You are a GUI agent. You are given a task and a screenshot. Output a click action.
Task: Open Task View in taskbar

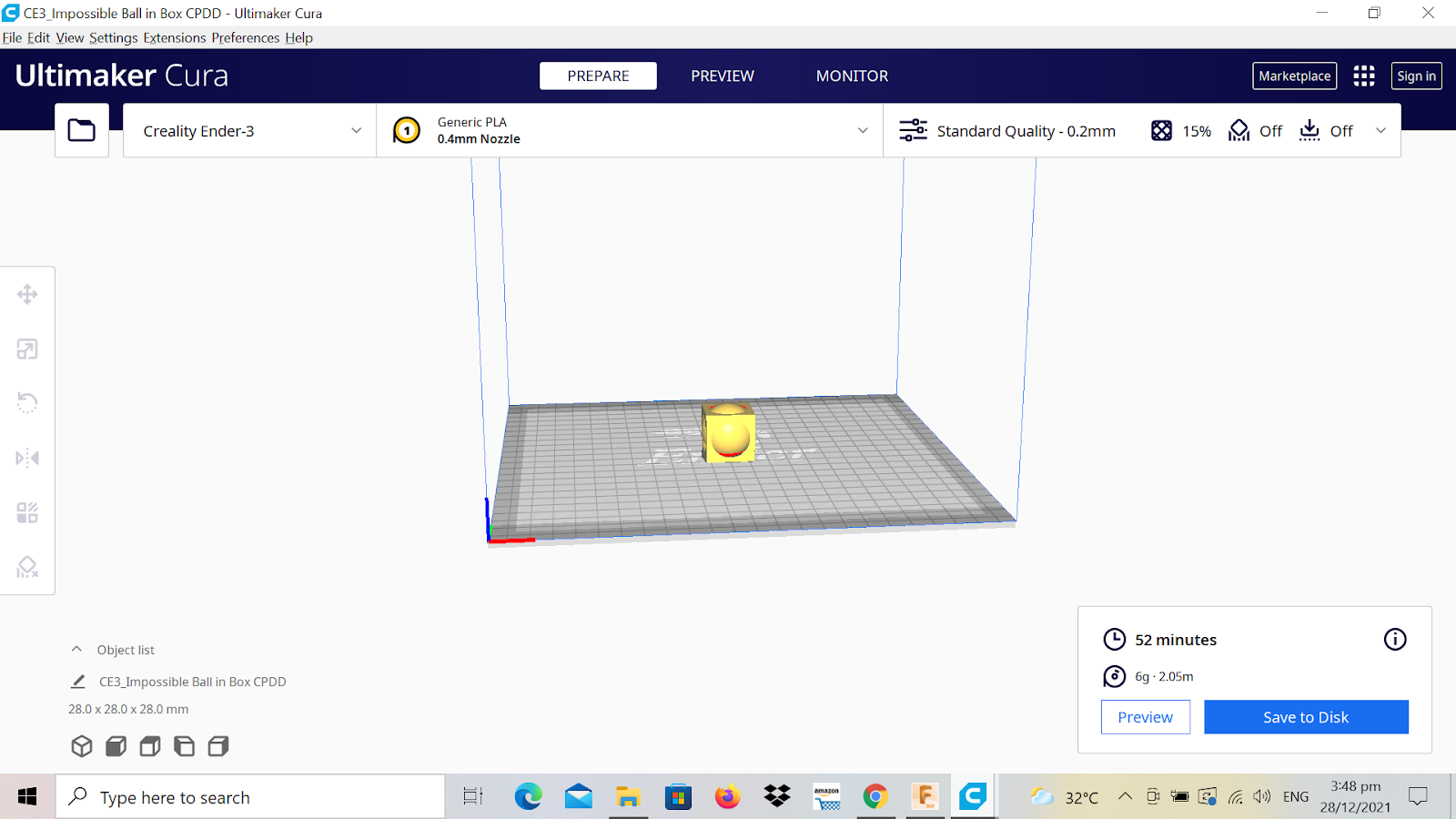coord(473,797)
